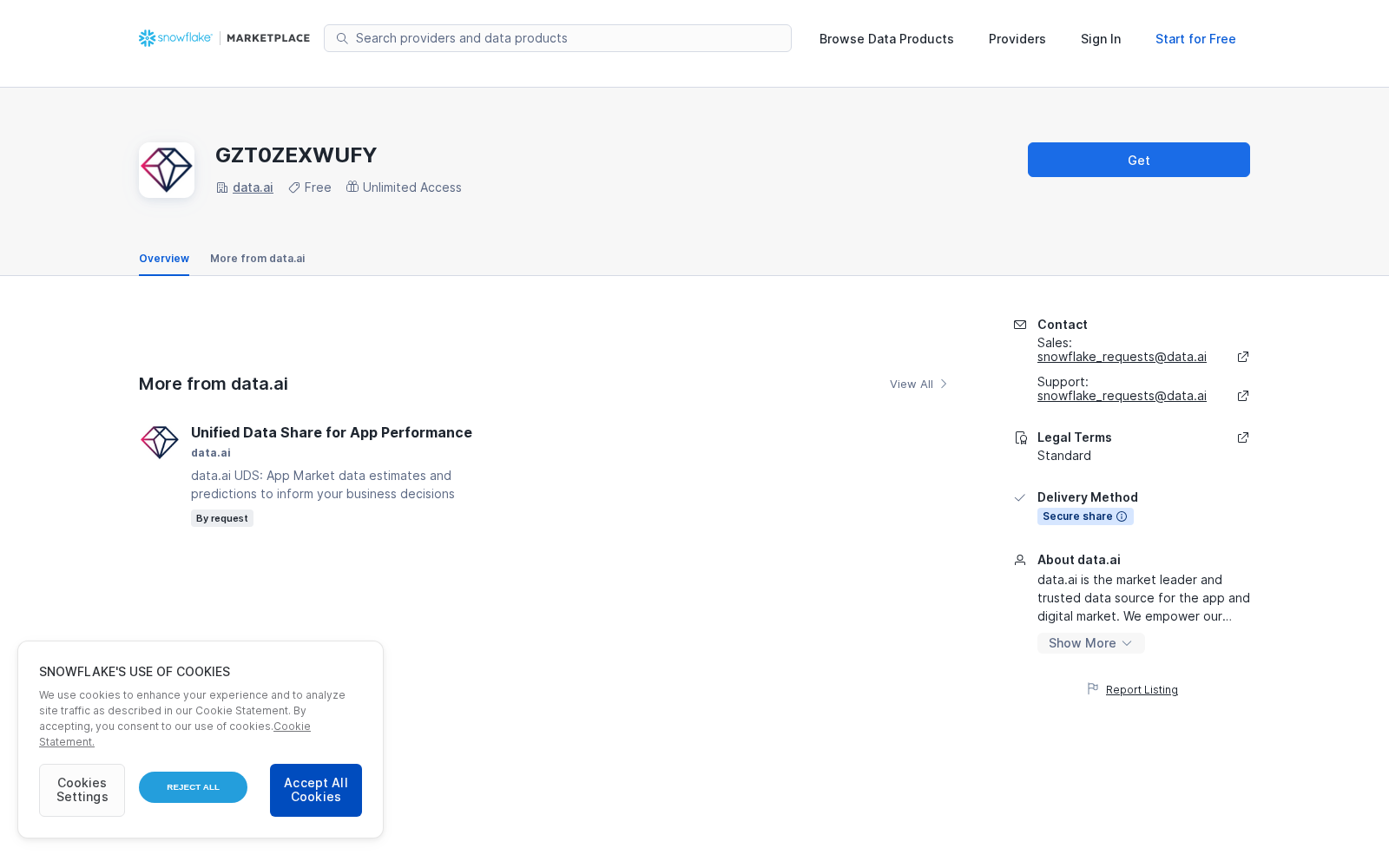Open external link icon for Sales email
This screenshot has width=1389, height=868.
pyautogui.click(x=1243, y=357)
